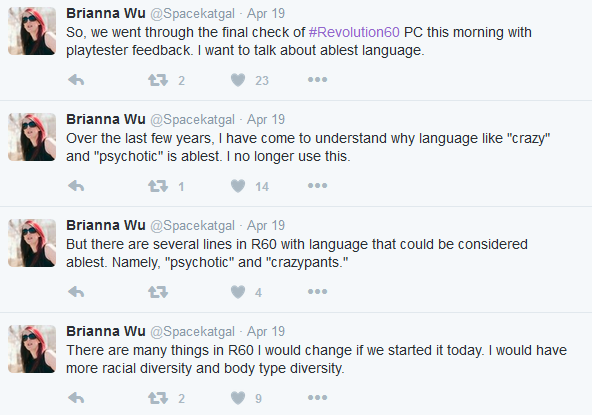Open more options on the last tweet
Image resolution: width=592 pixels, height=415 pixels.
click(x=317, y=398)
